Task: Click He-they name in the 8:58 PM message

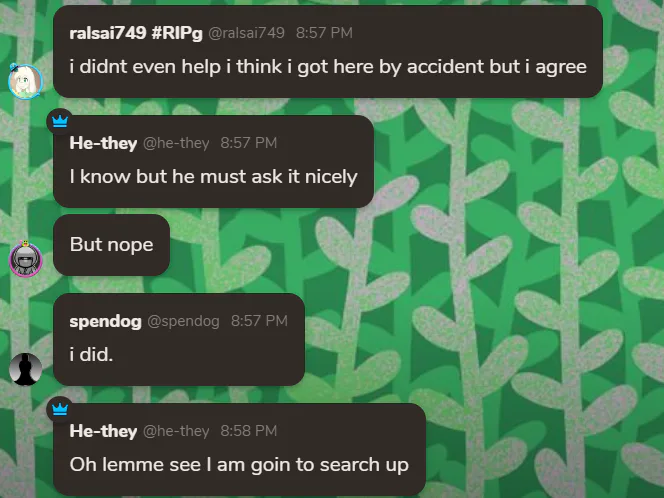Action: pos(103,431)
